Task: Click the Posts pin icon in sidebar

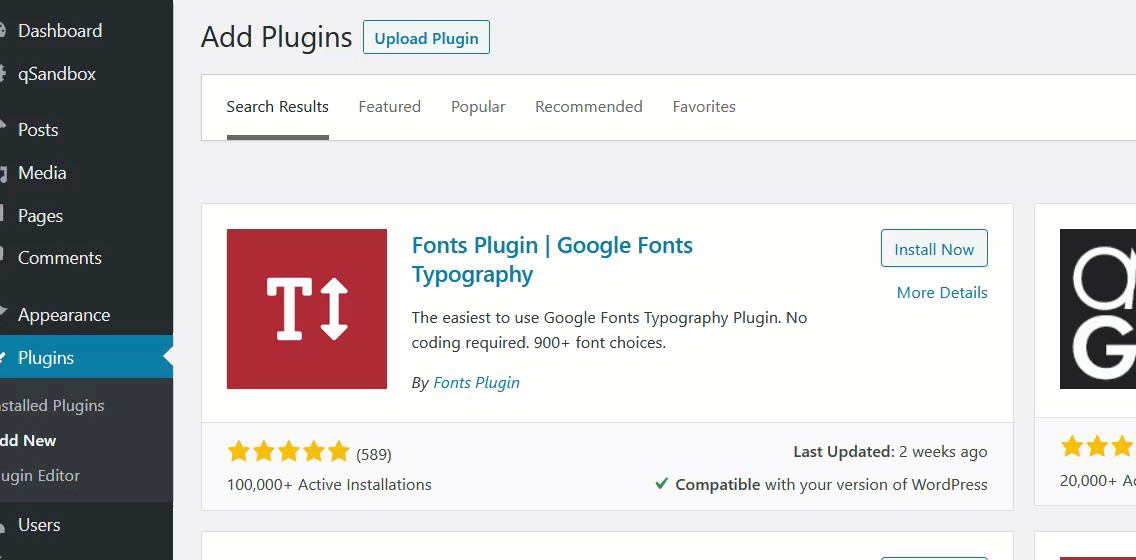Action: coord(3,130)
